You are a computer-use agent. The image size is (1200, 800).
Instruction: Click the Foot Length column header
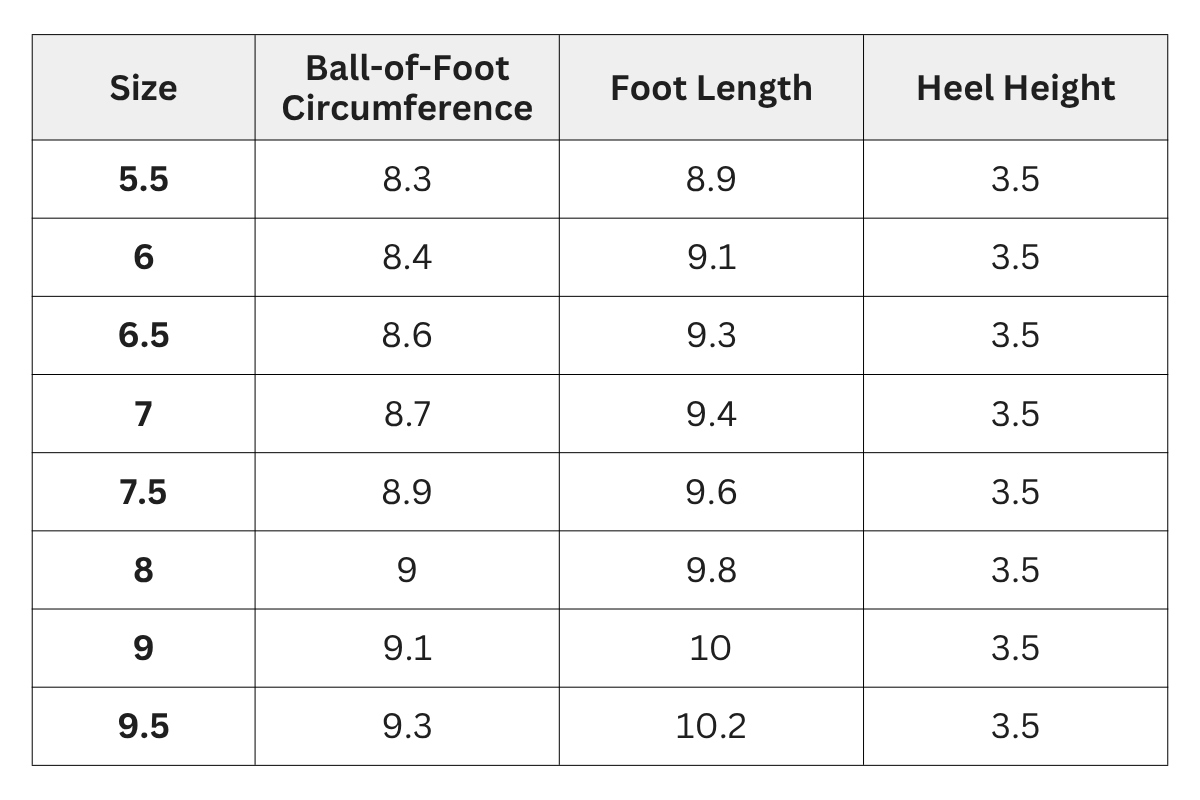click(711, 88)
